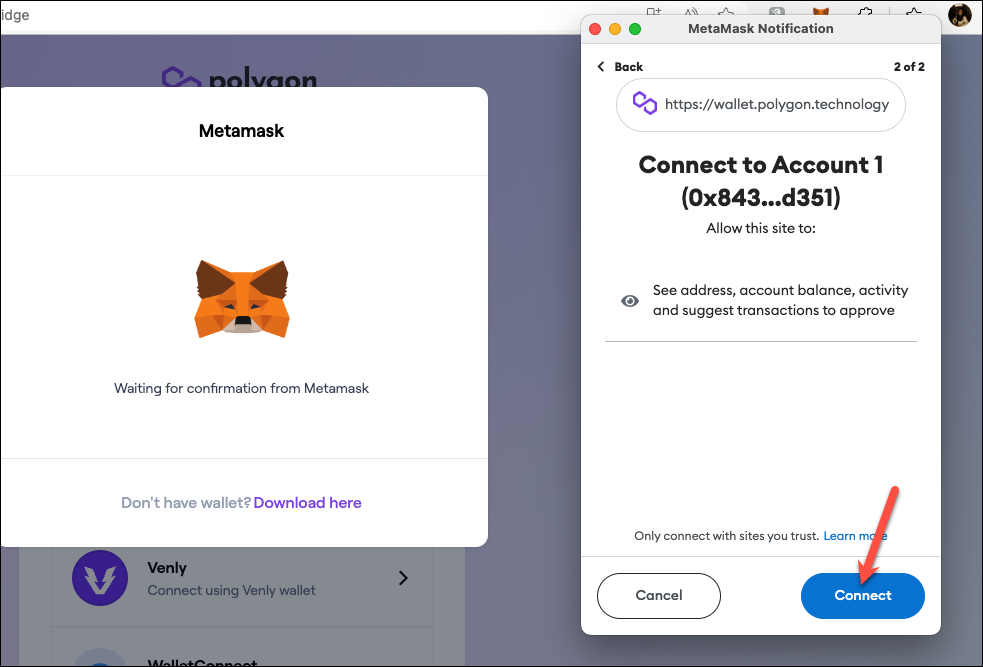Click the 'See address, account balance' permission text
Image resolution: width=983 pixels, height=667 pixels.
point(781,300)
